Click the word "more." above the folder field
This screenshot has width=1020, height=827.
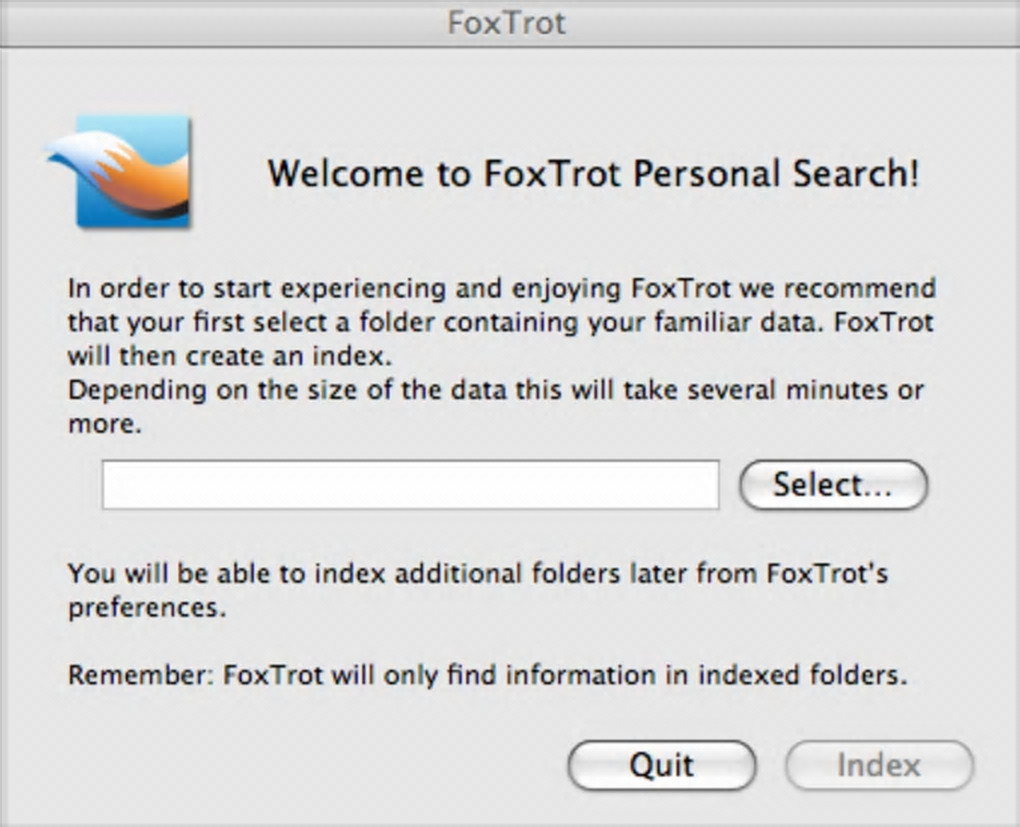click(x=105, y=424)
